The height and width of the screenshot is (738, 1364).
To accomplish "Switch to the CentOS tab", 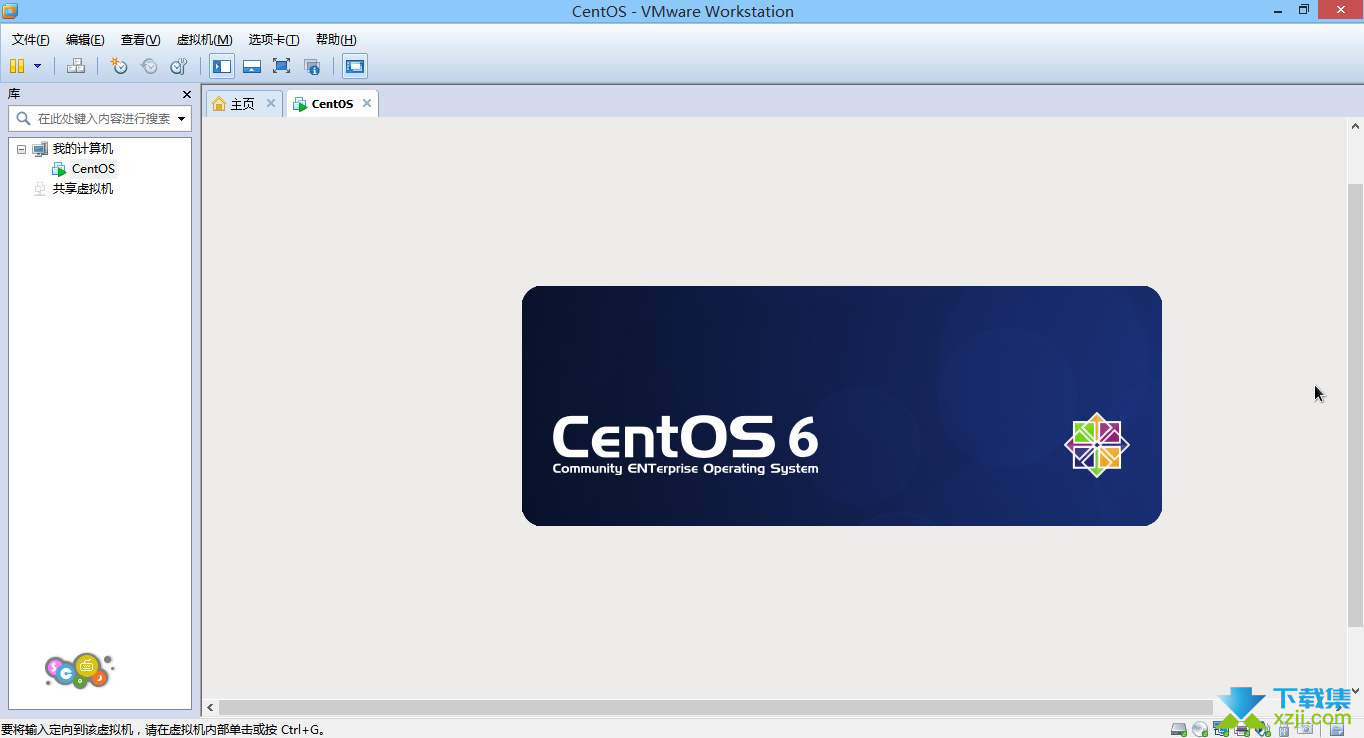I will click(332, 104).
